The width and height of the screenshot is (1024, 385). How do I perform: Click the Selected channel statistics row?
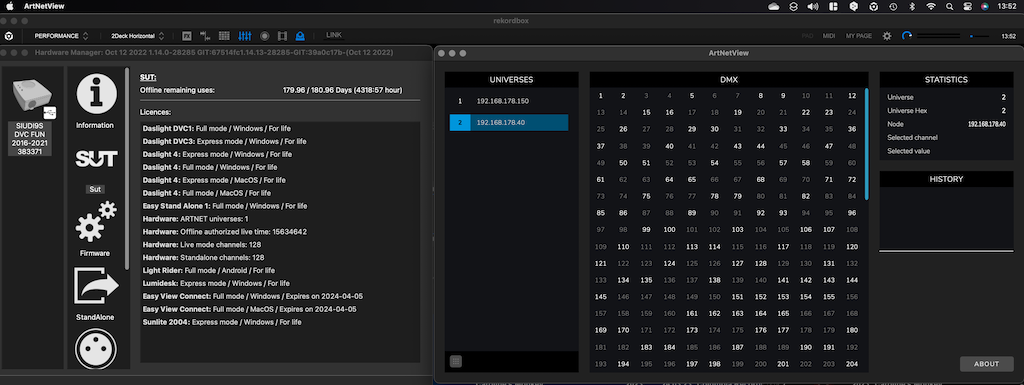click(x=946, y=138)
